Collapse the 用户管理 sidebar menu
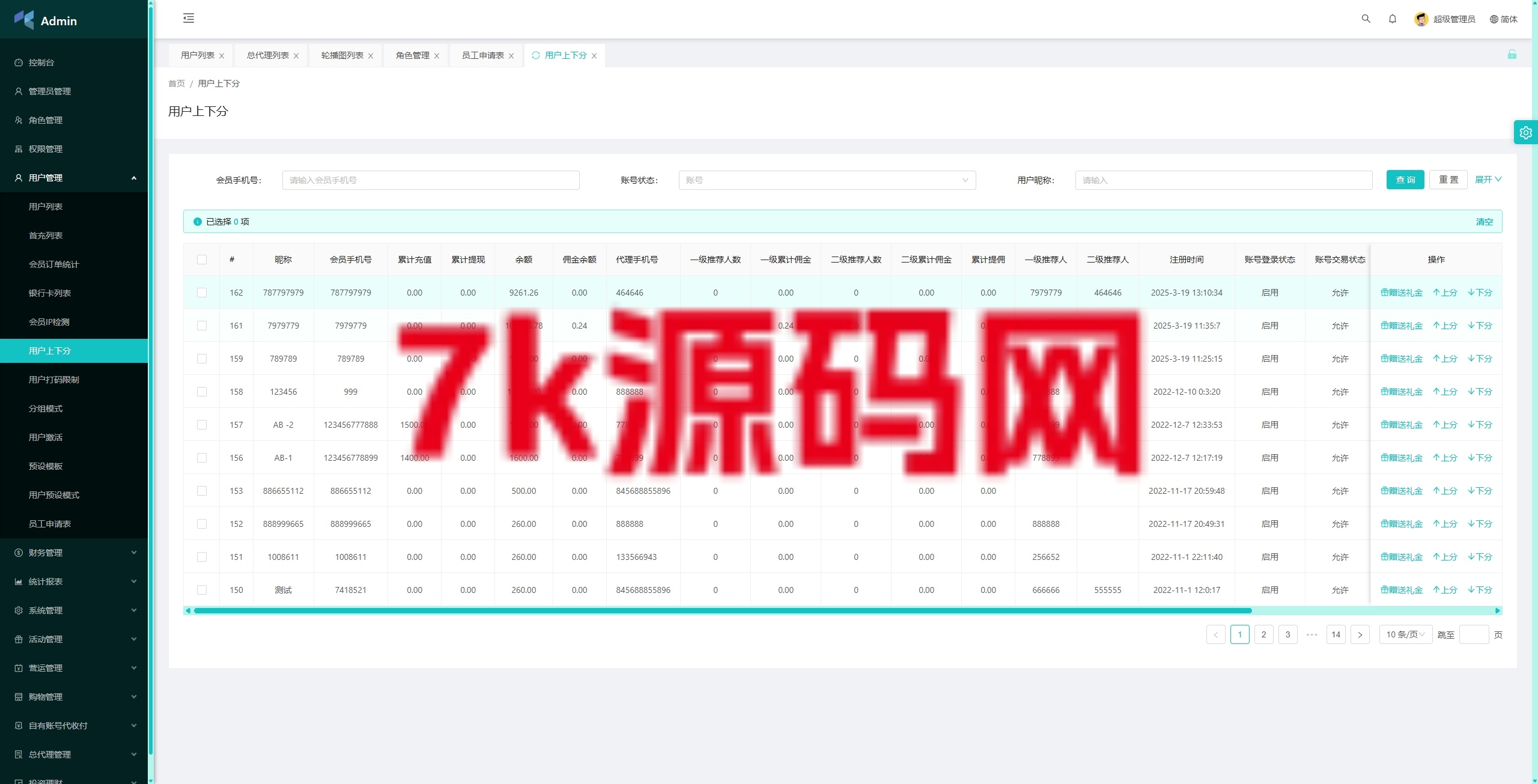Image resolution: width=1538 pixels, height=784 pixels. 74,178
